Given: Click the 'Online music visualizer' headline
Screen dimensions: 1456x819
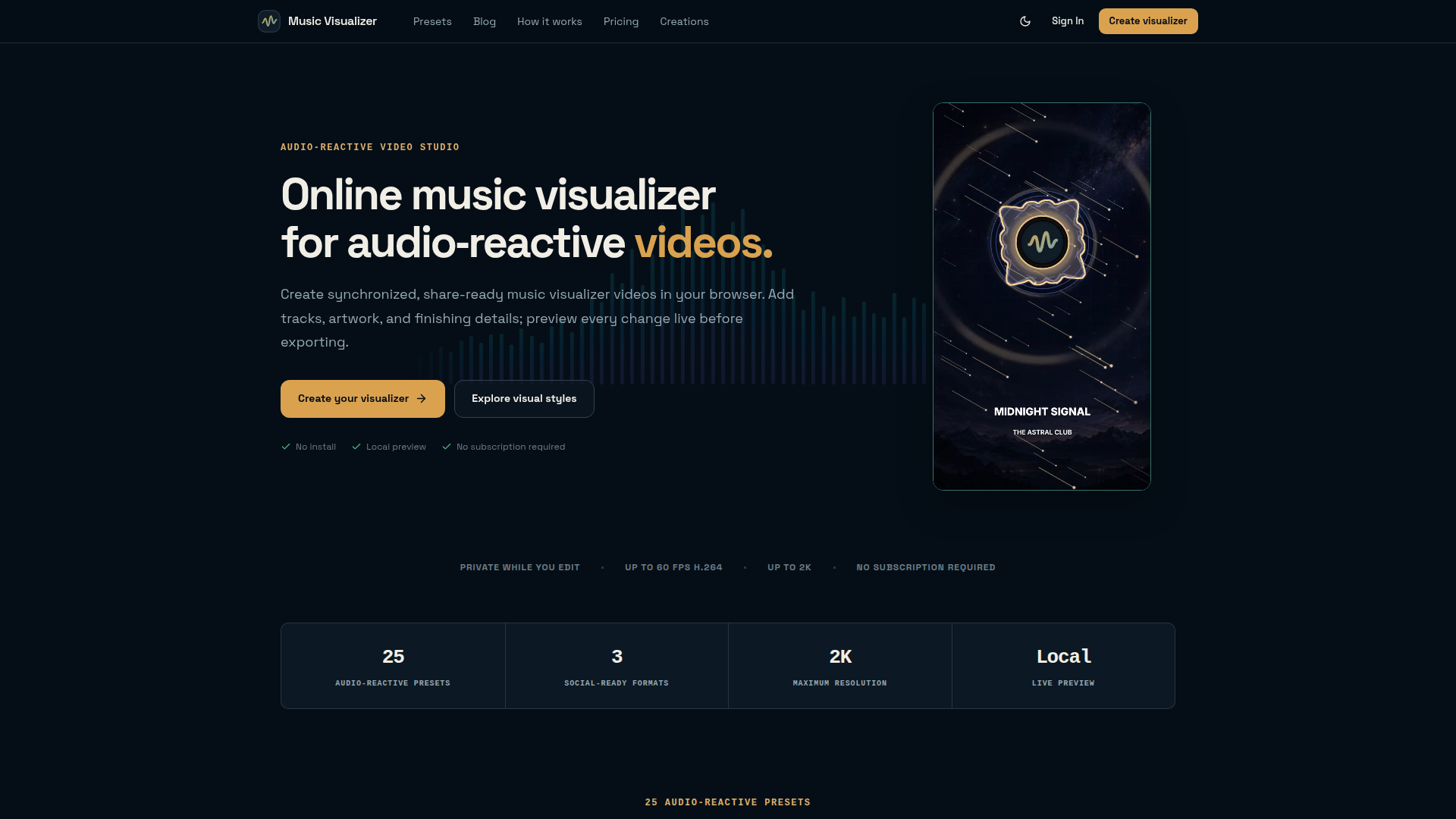Looking at the screenshot, I should pos(498,195).
